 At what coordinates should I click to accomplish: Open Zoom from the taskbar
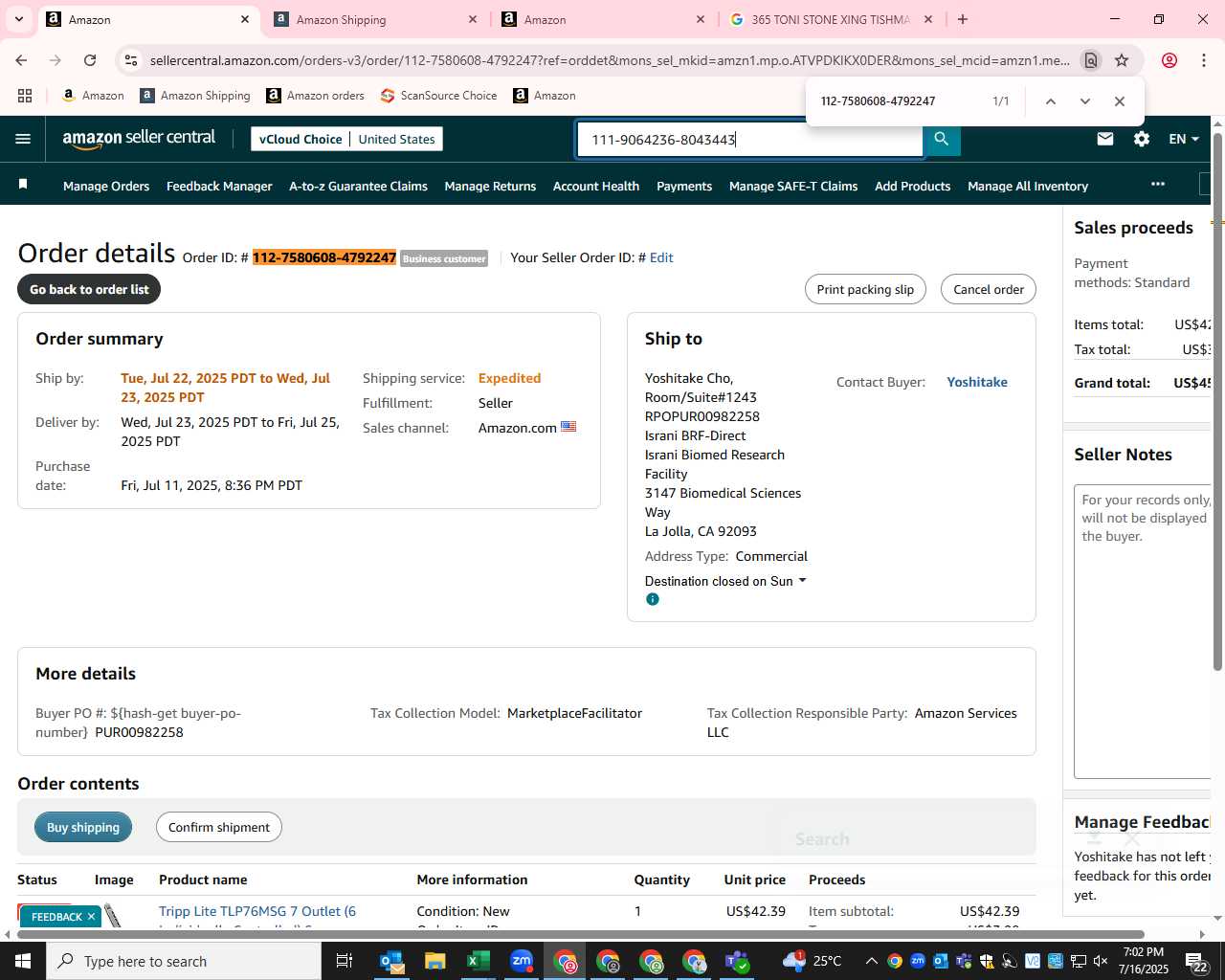522,961
